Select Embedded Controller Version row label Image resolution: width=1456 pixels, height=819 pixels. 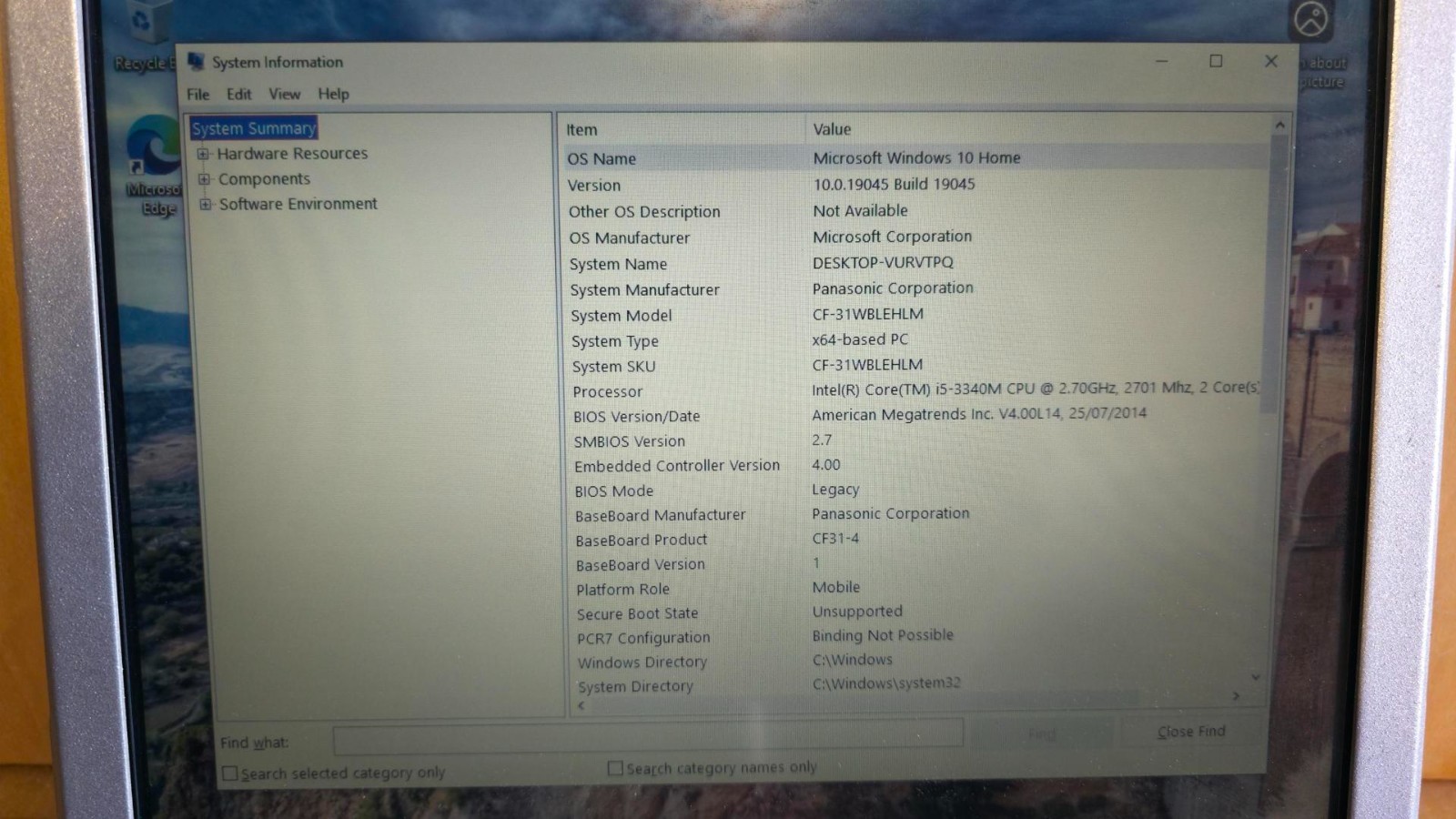click(x=677, y=466)
